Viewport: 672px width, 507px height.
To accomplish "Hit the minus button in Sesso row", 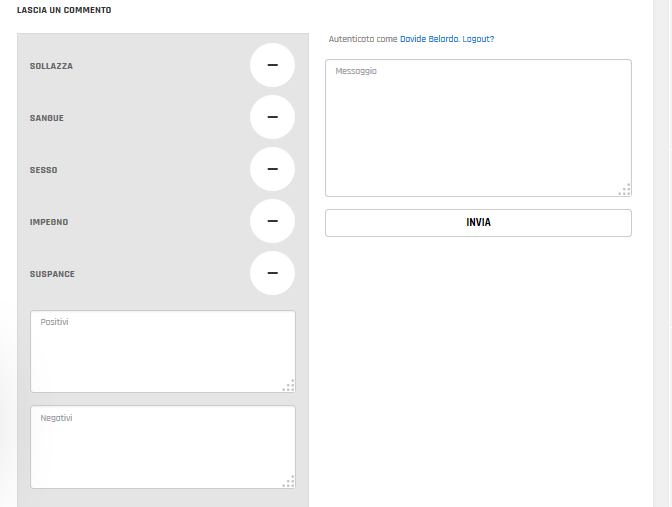I will pos(272,170).
